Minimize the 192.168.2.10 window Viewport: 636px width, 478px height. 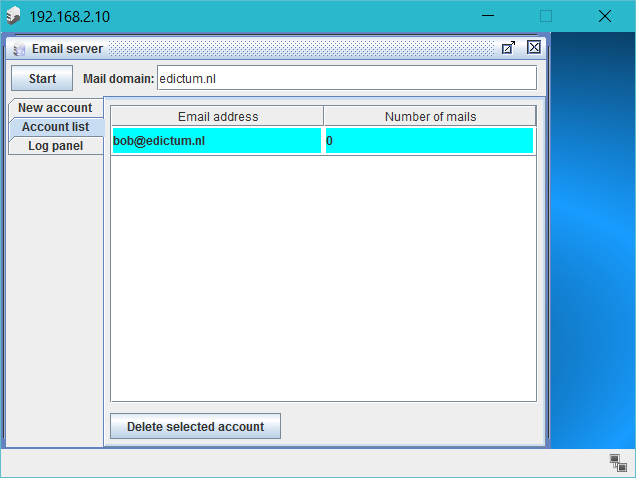(488, 16)
